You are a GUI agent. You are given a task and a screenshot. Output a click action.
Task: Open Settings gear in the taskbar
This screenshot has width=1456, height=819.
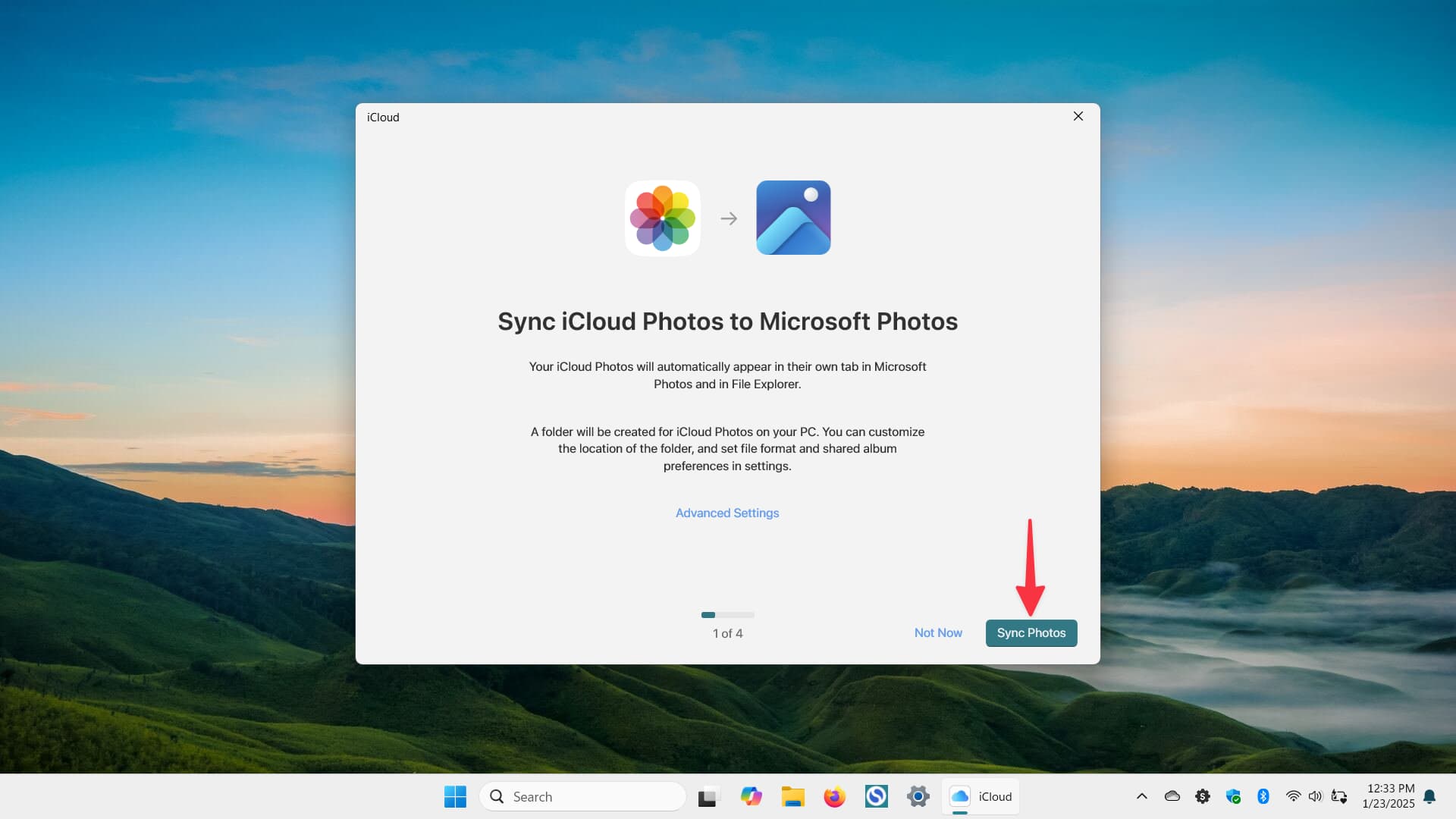coord(918,796)
